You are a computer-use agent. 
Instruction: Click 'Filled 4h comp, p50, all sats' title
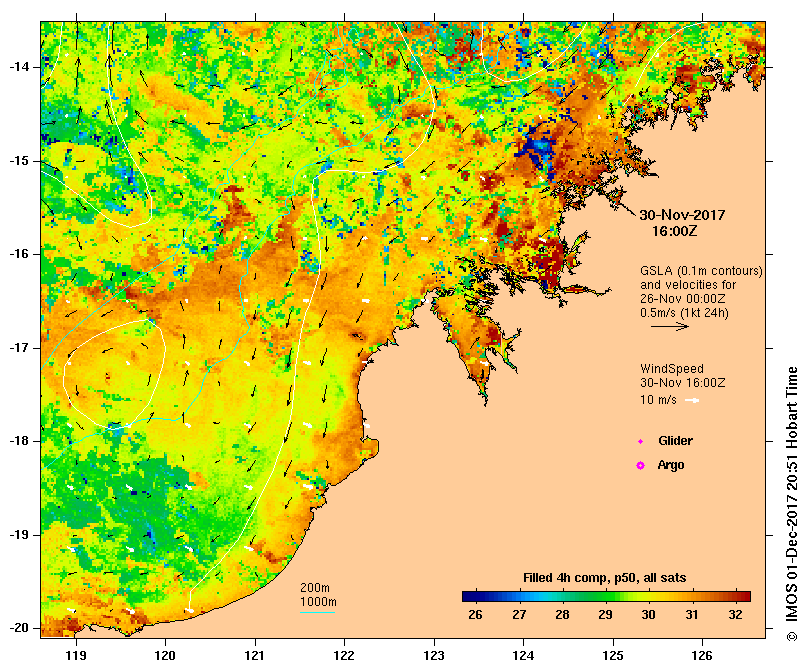(x=605, y=578)
